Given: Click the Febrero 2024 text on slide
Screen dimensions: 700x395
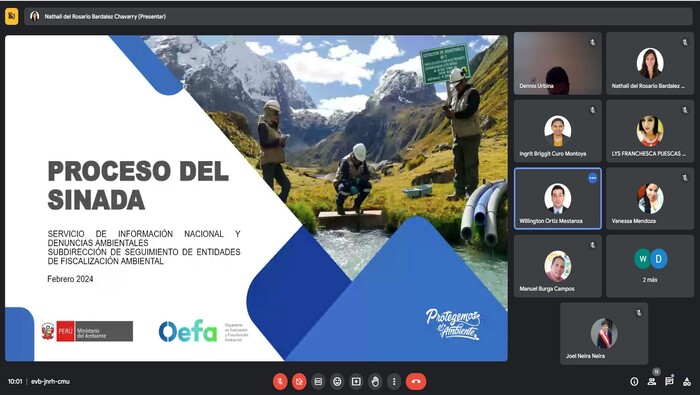Looking at the screenshot, I should pos(71,279).
